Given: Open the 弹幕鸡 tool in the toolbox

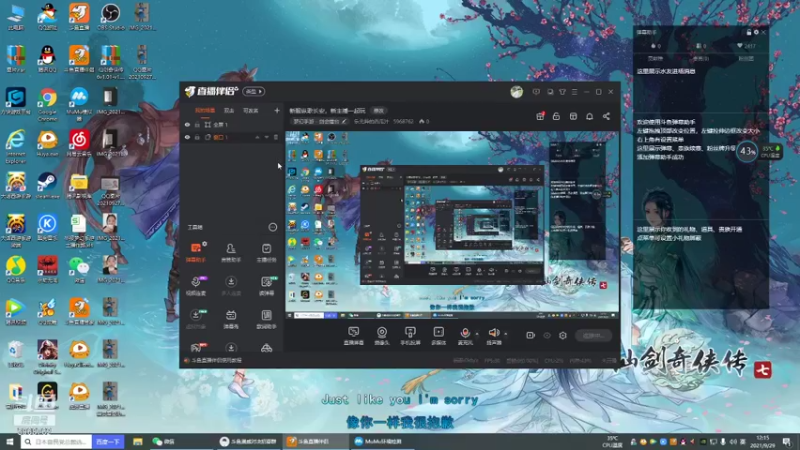Looking at the screenshot, I should click(x=231, y=319).
